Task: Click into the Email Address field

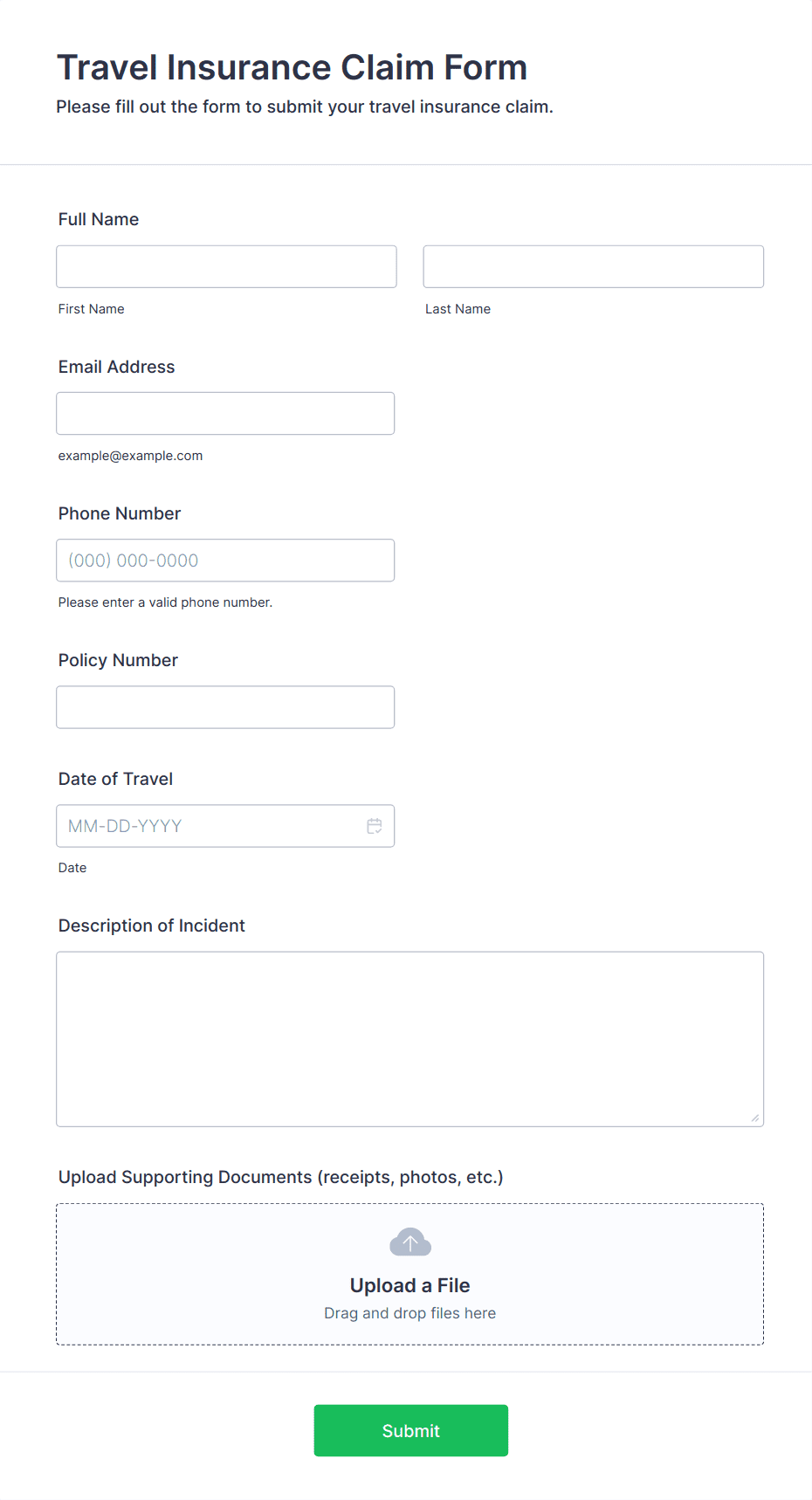Action: click(x=225, y=413)
